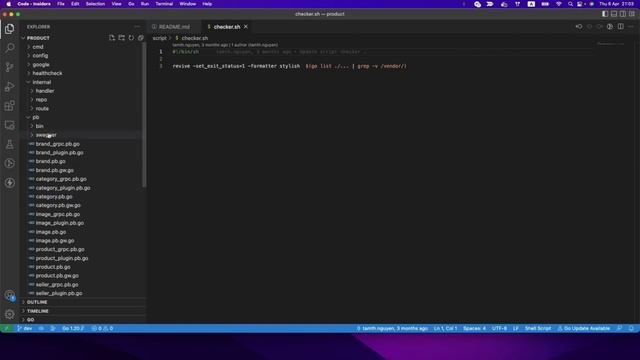Click the dev branch in status bar
This screenshot has height=360, width=640.
pos(24,328)
